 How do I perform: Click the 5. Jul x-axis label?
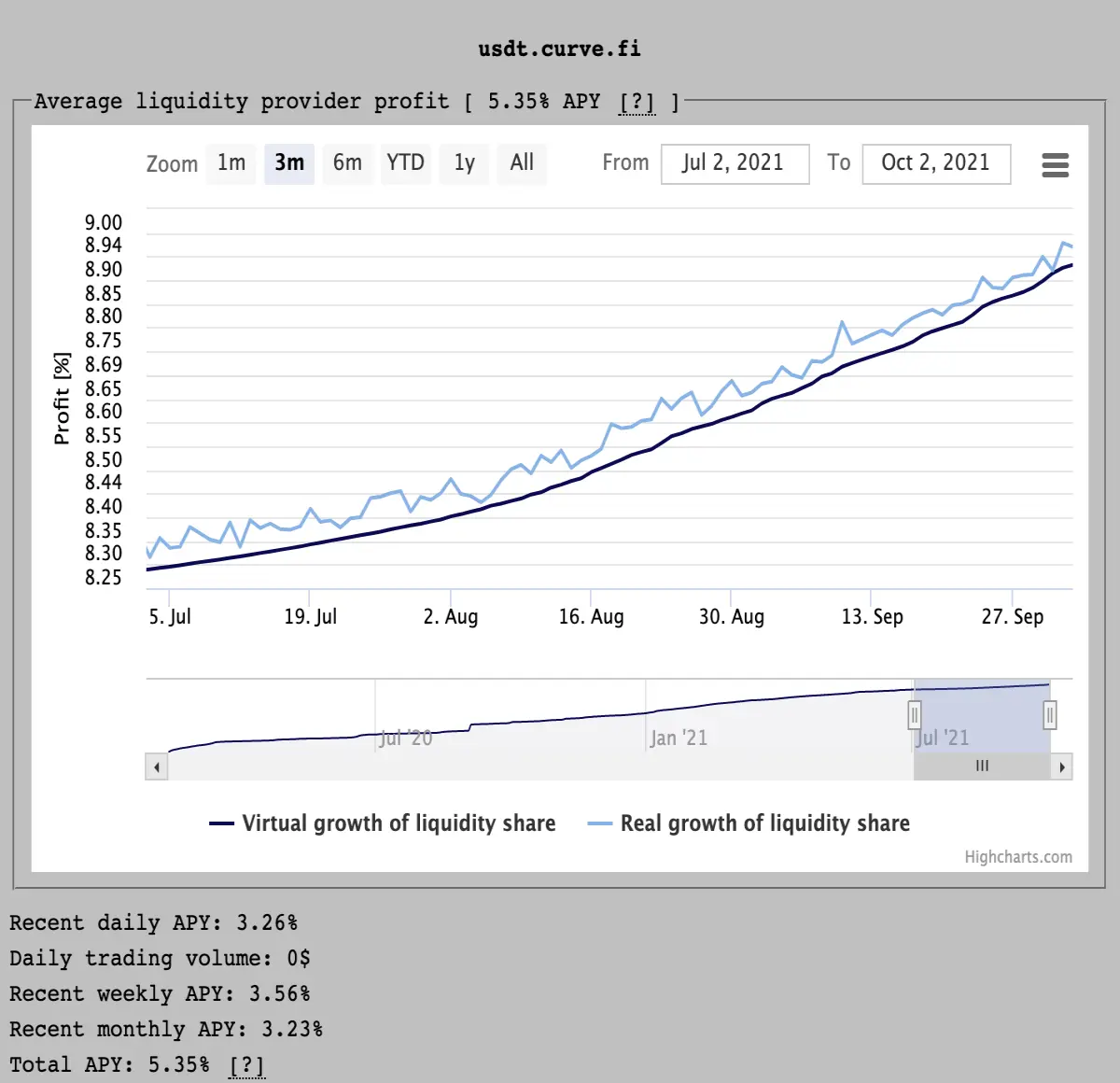[x=170, y=617]
